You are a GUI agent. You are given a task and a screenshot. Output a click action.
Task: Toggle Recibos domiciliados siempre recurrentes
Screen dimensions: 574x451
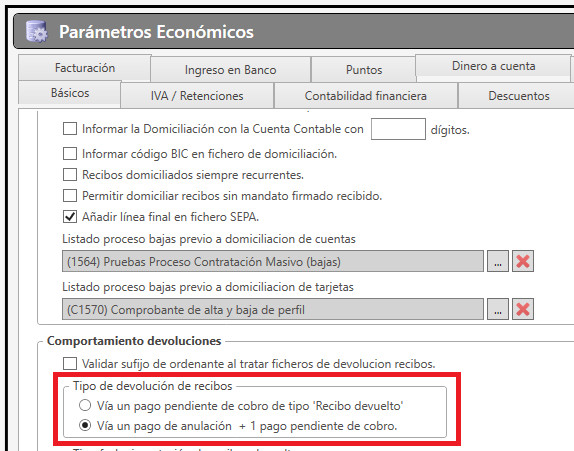70,175
